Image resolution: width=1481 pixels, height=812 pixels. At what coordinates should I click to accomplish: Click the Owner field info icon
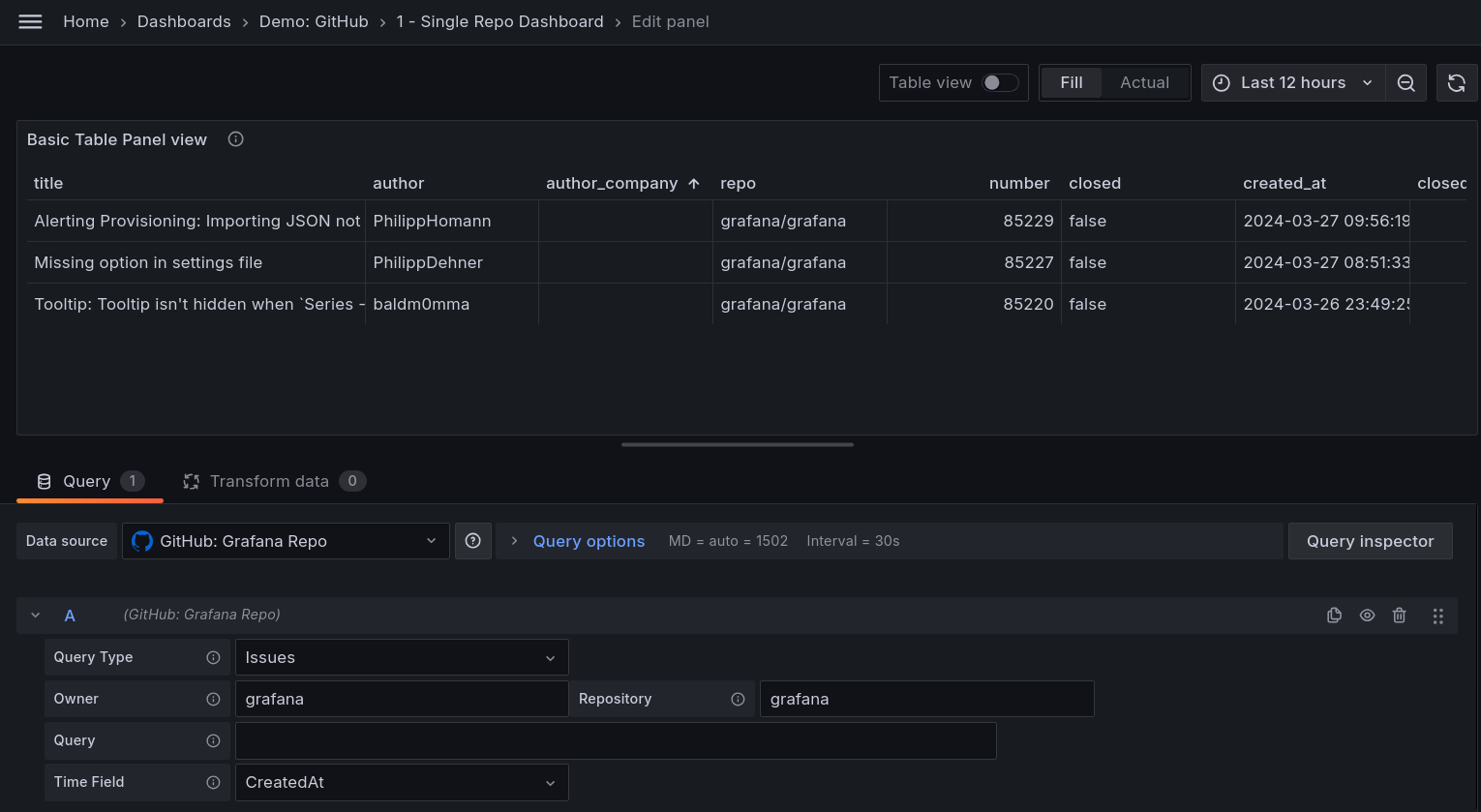pos(212,699)
